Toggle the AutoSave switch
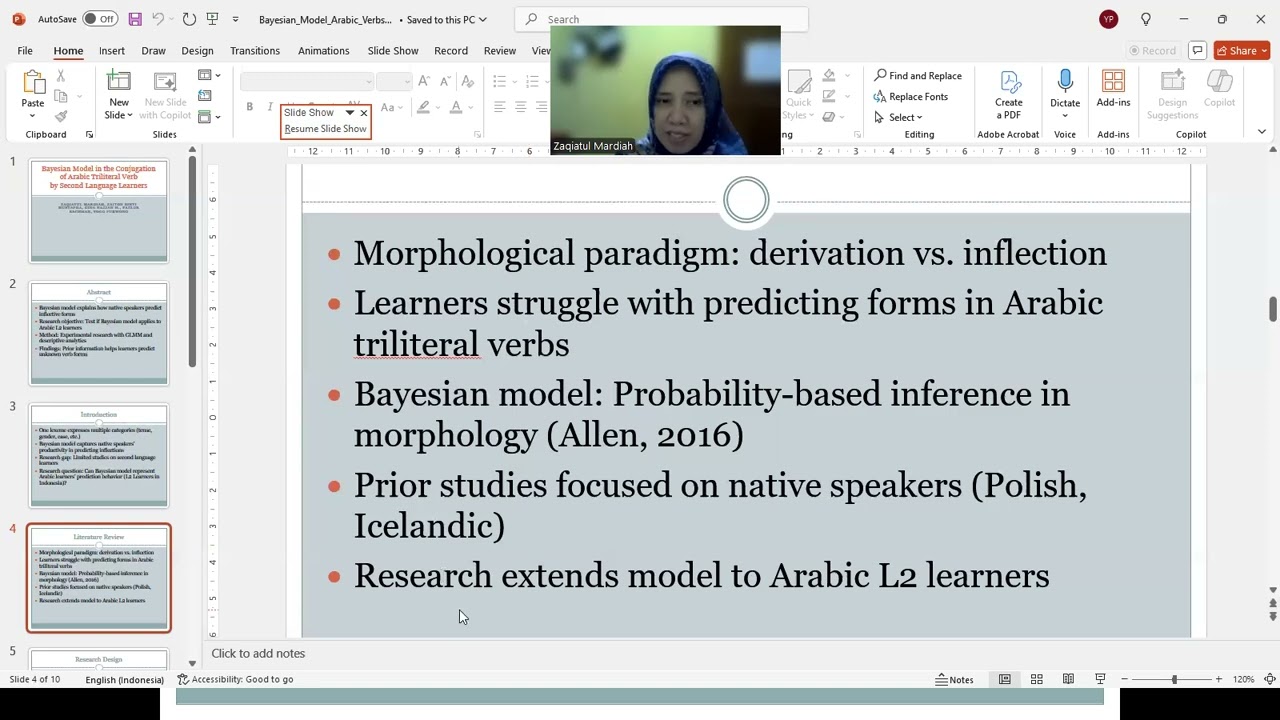This screenshot has height=720, width=1280. tap(99, 19)
